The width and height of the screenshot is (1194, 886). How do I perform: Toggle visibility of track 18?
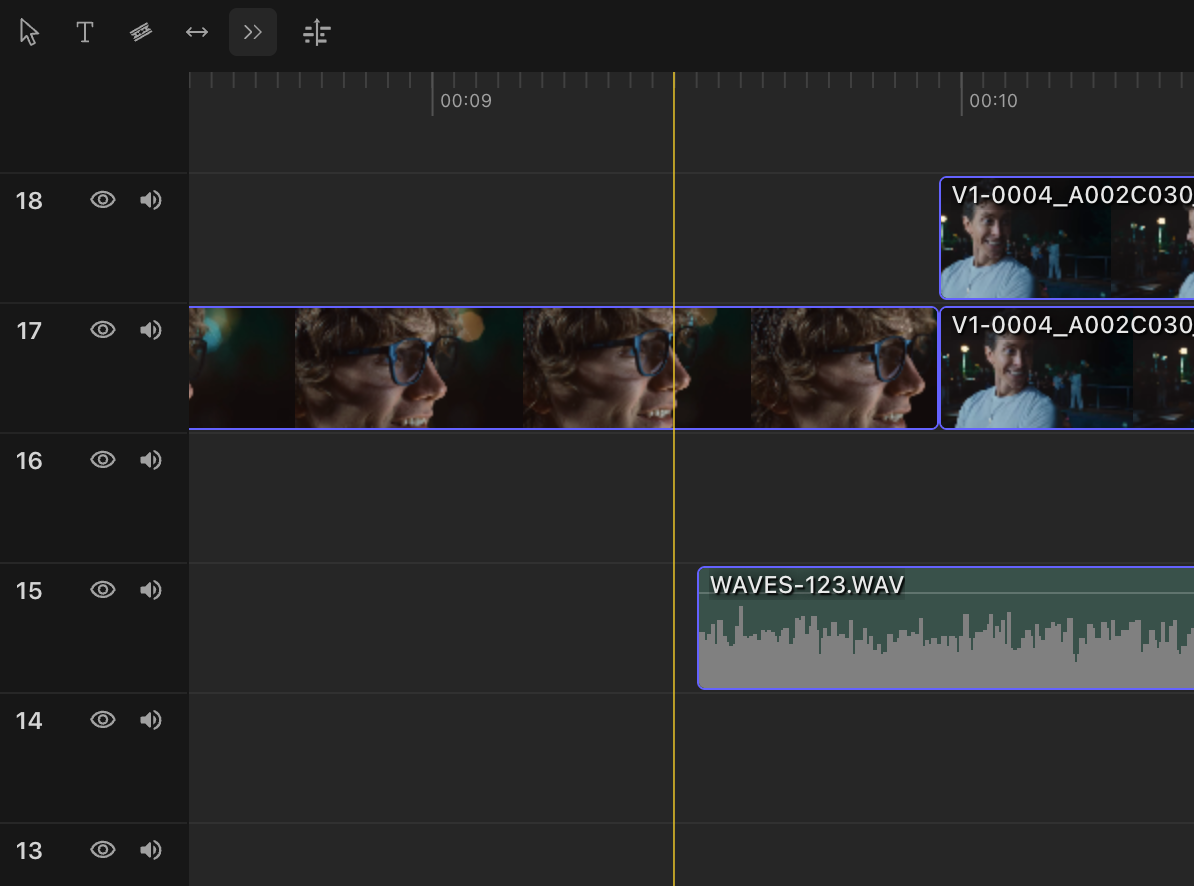pyautogui.click(x=103, y=199)
